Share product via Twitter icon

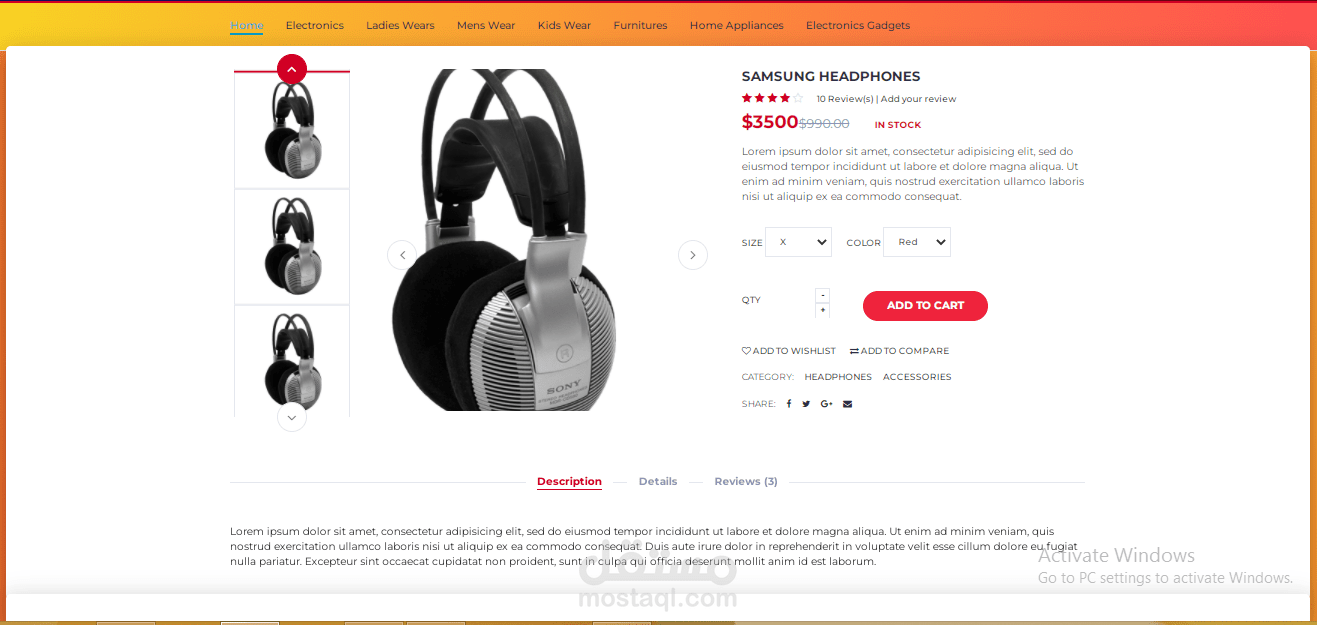coord(806,404)
